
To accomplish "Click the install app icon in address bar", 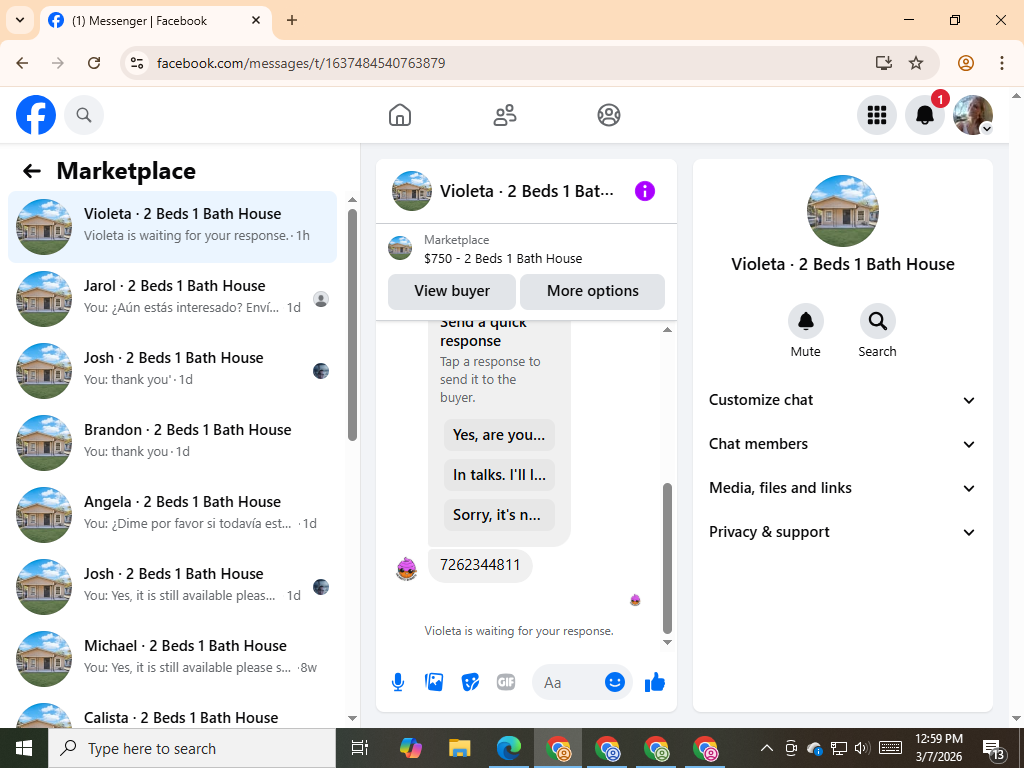I will 884,63.
